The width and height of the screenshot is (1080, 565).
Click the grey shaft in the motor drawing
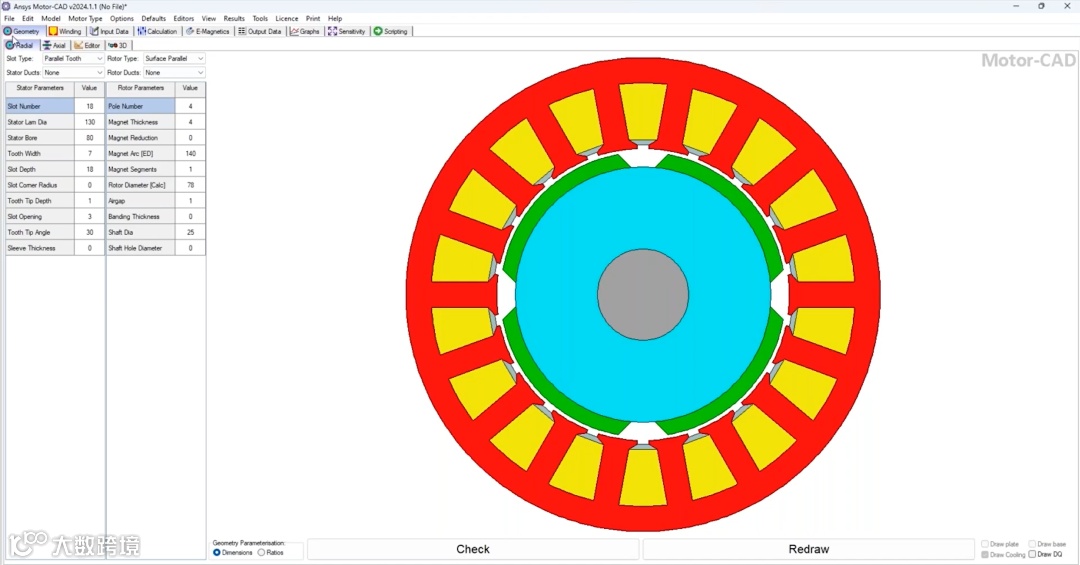click(643, 294)
